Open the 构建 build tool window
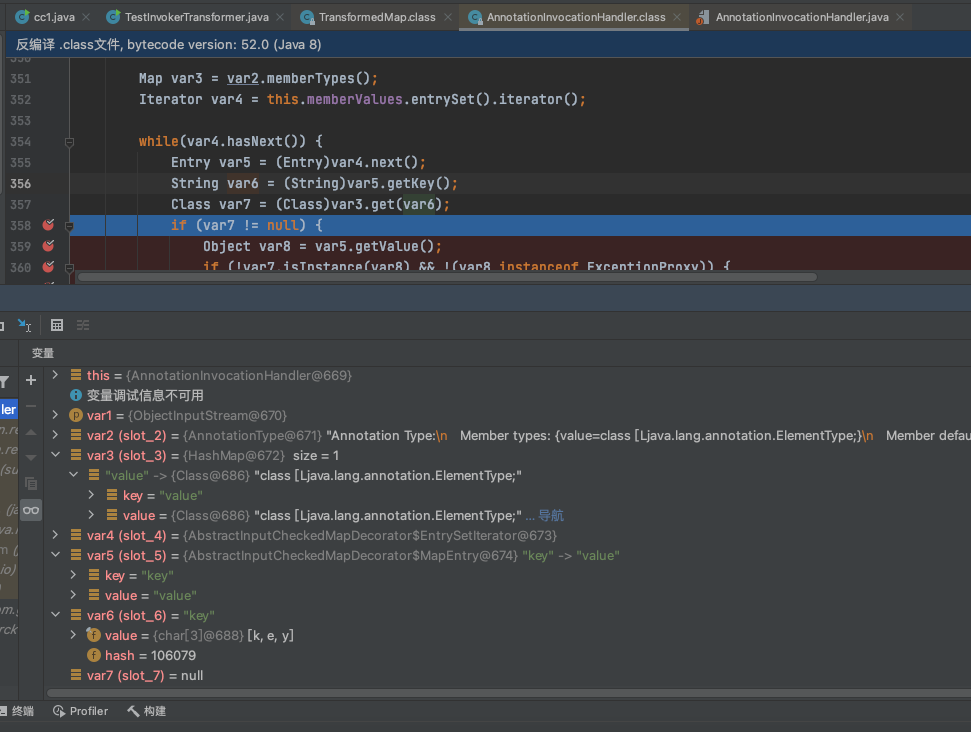 [147, 711]
